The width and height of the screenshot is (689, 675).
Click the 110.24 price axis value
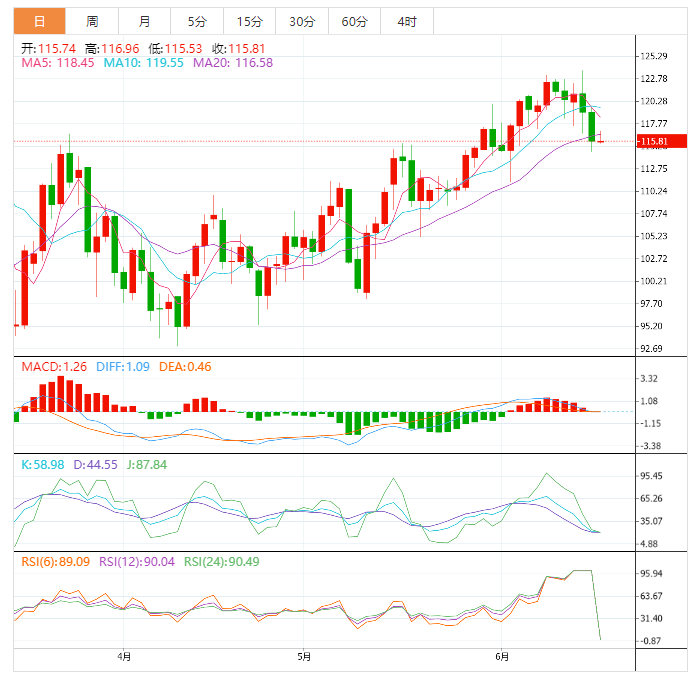pyautogui.click(x=654, y=191)
